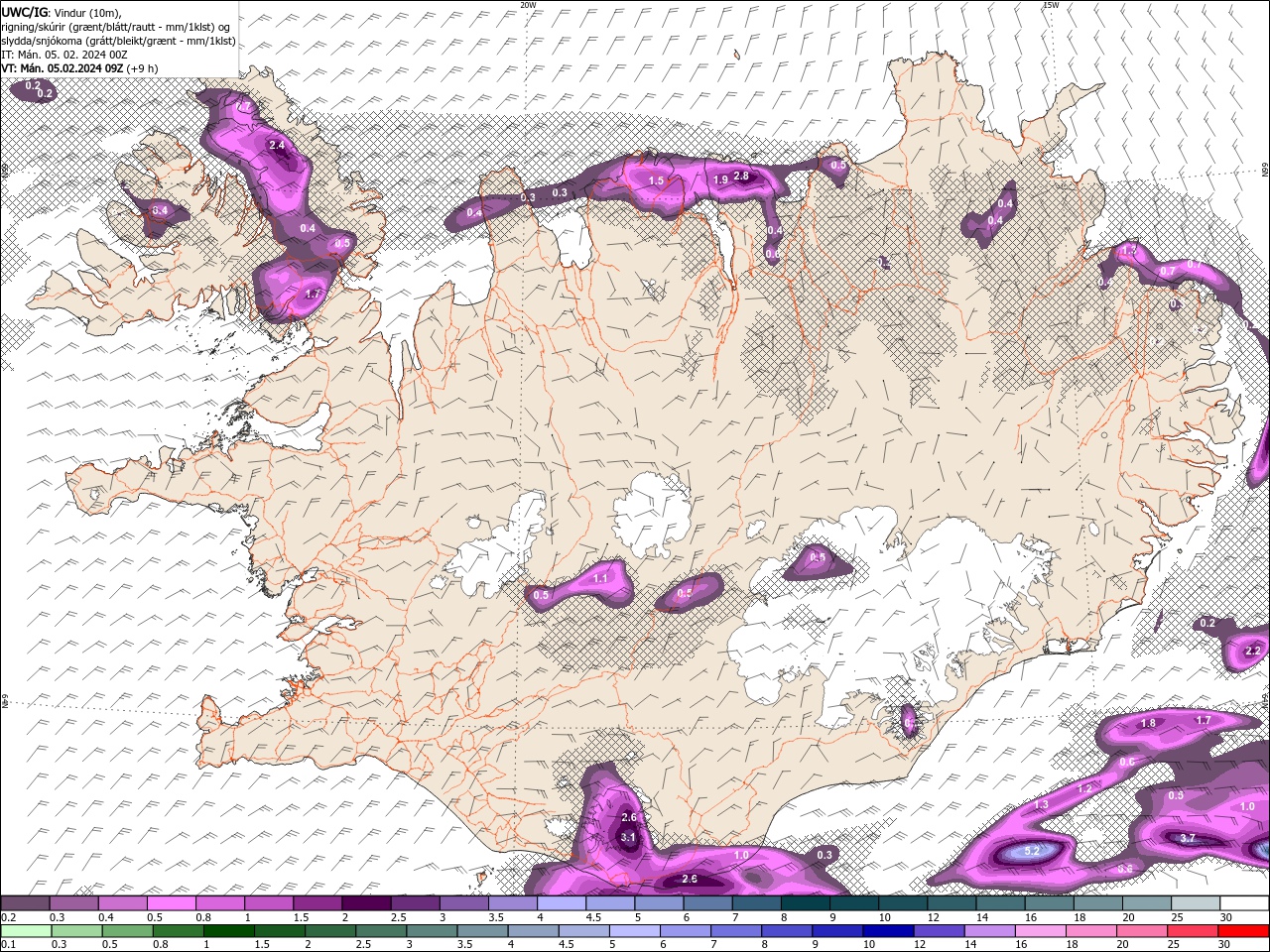Click the 'rigning/skúrir' rain legend description line
This screenshot has width=1270, height=952.
(x=117, y=26)
